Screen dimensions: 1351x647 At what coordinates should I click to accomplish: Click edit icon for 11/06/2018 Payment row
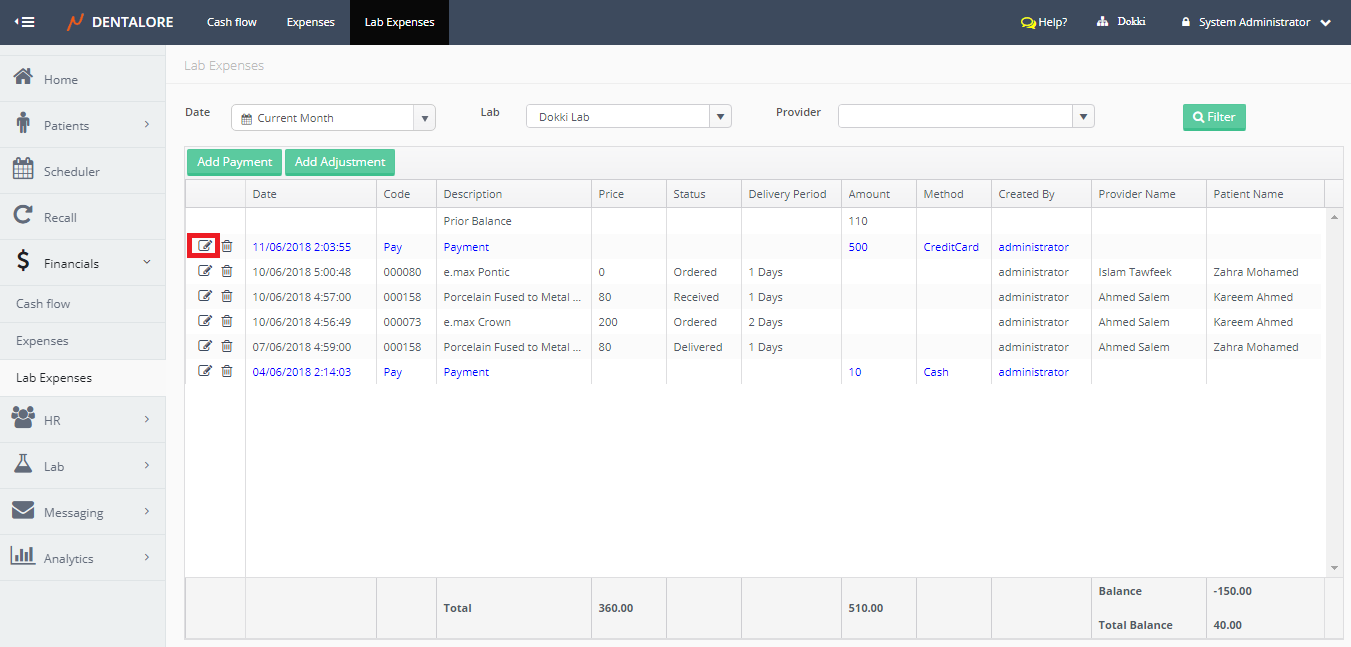(x=205, y=246)
